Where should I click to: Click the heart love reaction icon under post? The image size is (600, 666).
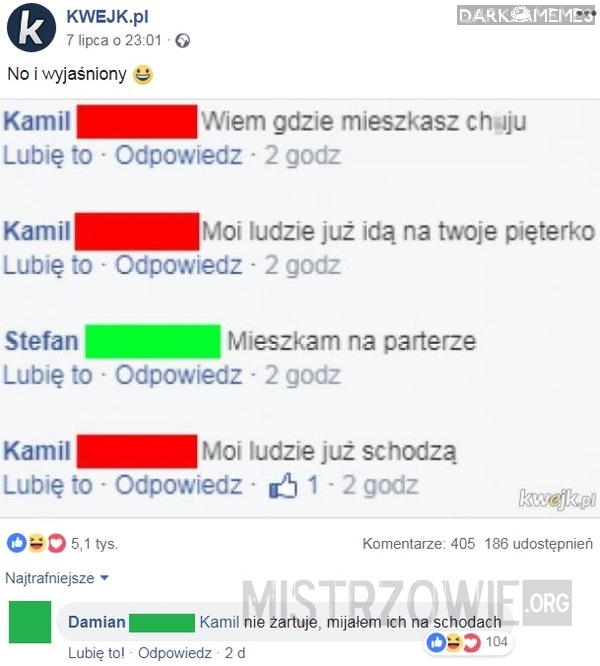coord(56,543)
